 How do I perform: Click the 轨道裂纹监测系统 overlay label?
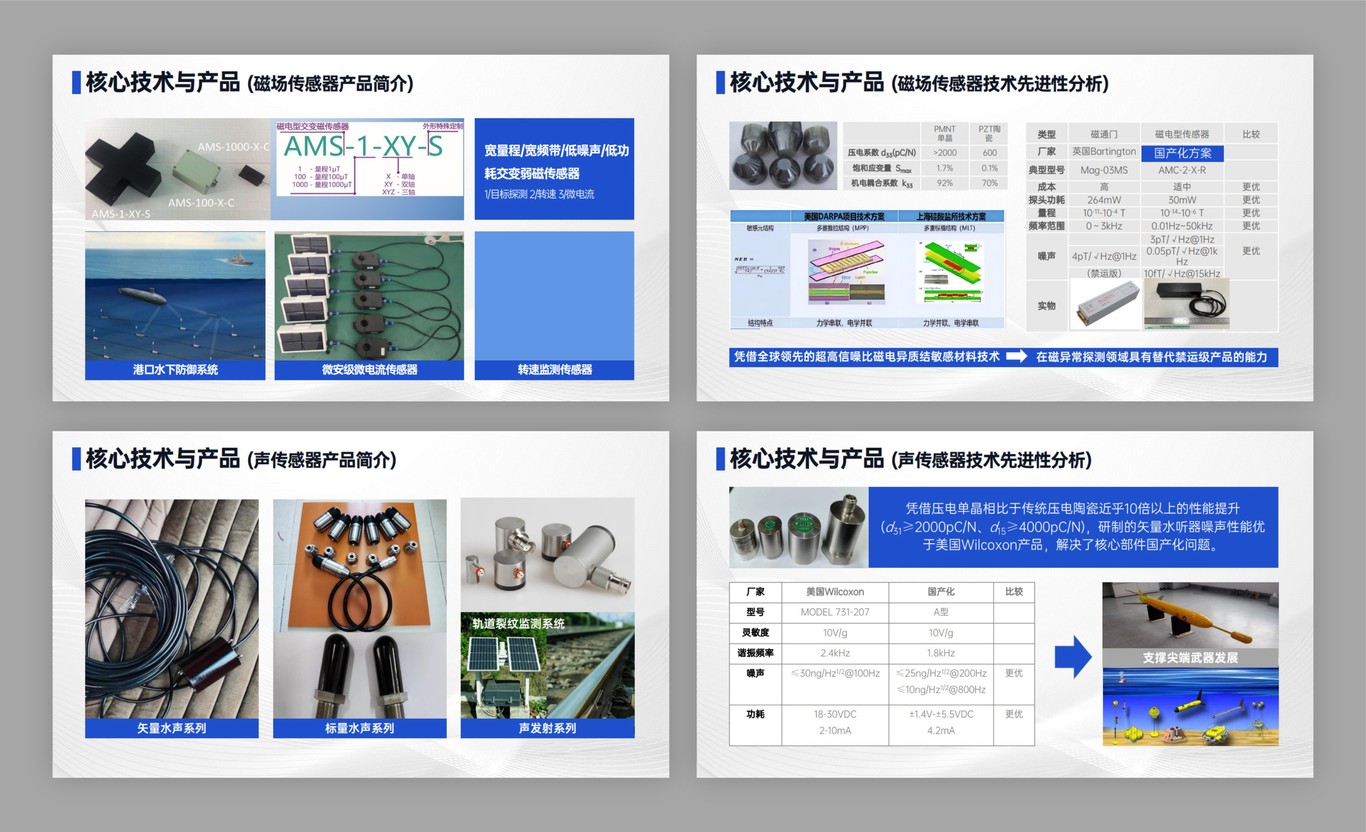click(518, 623)
